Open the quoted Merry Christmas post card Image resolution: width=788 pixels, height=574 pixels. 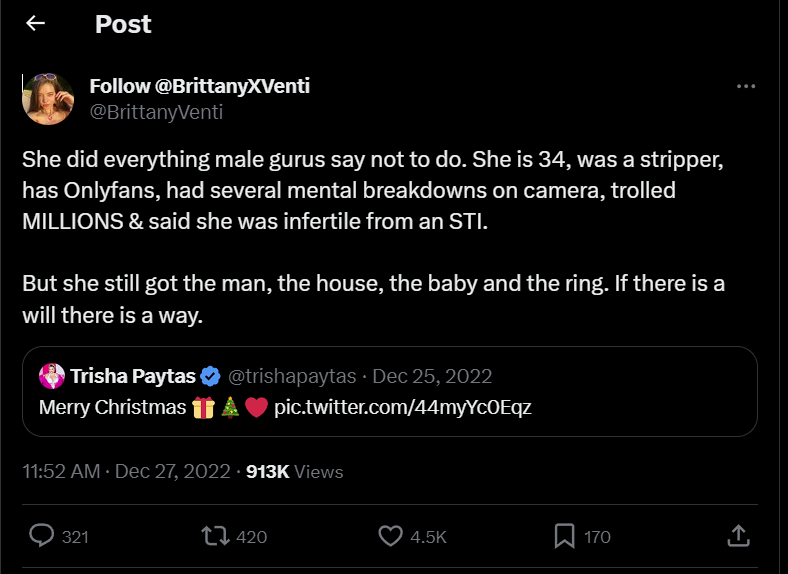(389, 392)
